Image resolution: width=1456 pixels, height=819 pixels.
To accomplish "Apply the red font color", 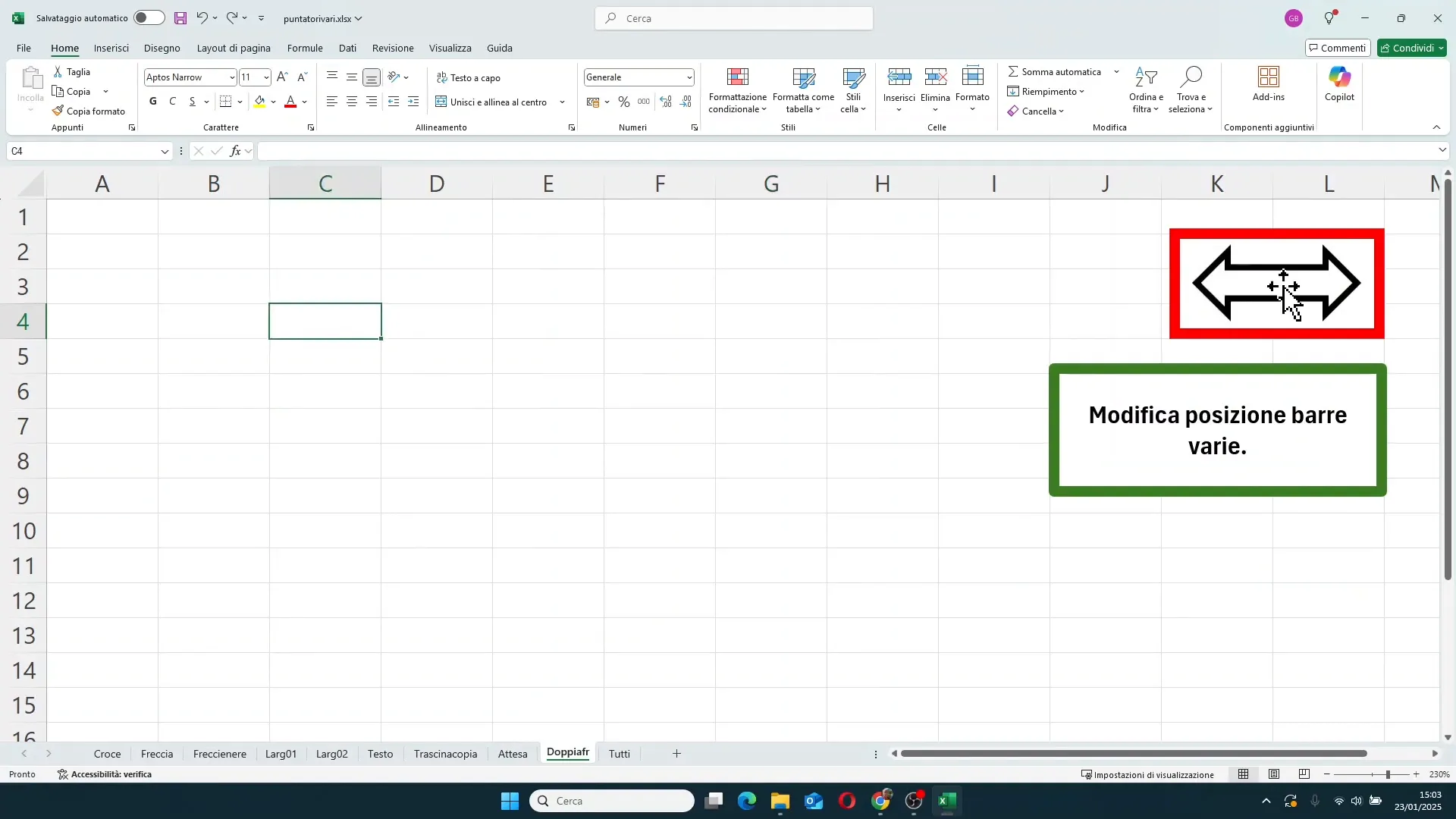I will tap(290, 102).
